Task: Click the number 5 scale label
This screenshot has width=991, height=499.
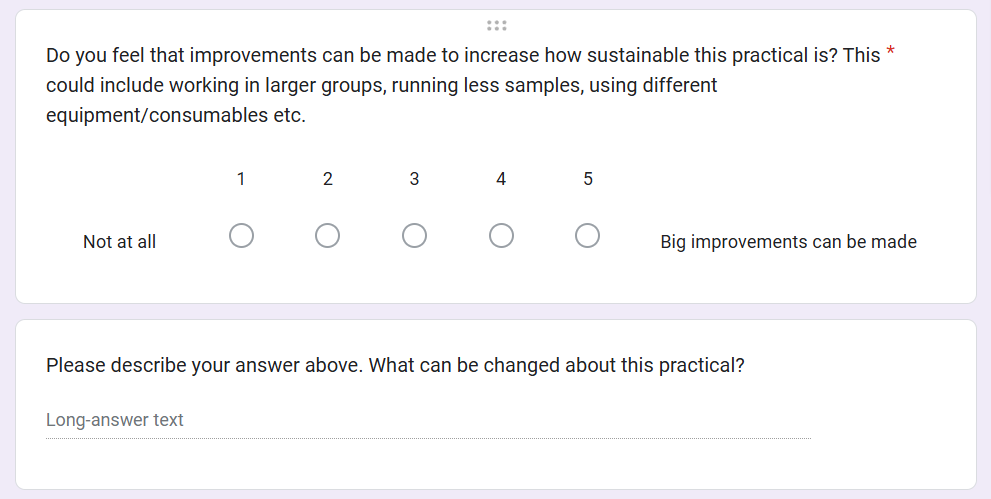Action: 588,179
